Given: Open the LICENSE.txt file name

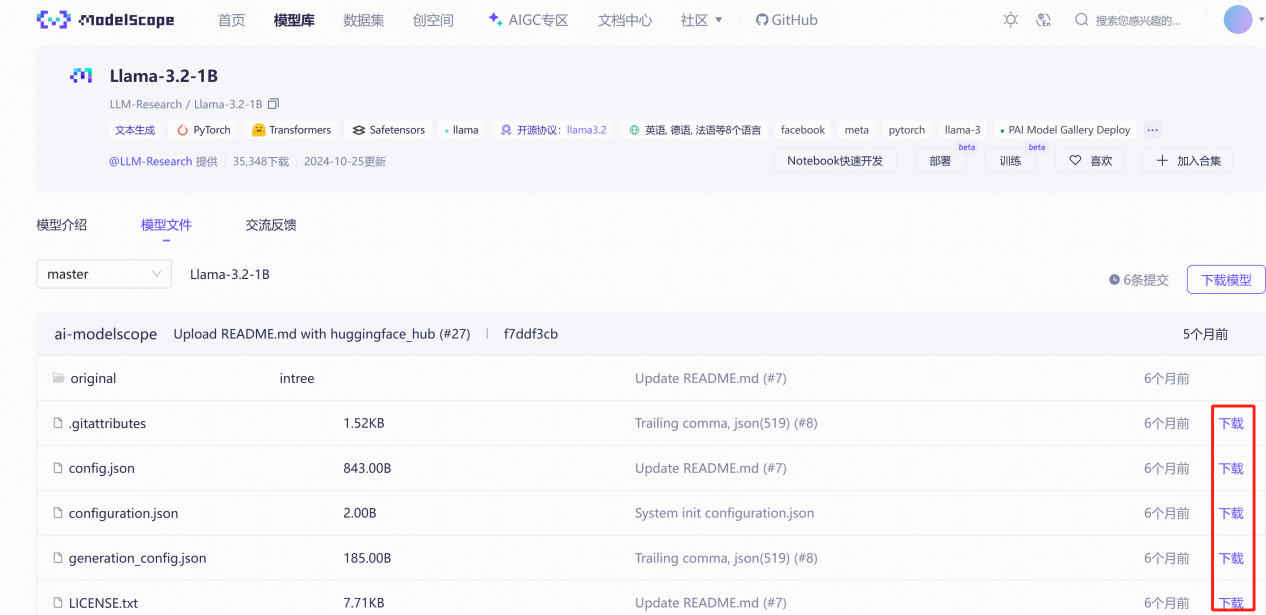Looking at the screenshot, I should tap(103, 603).
